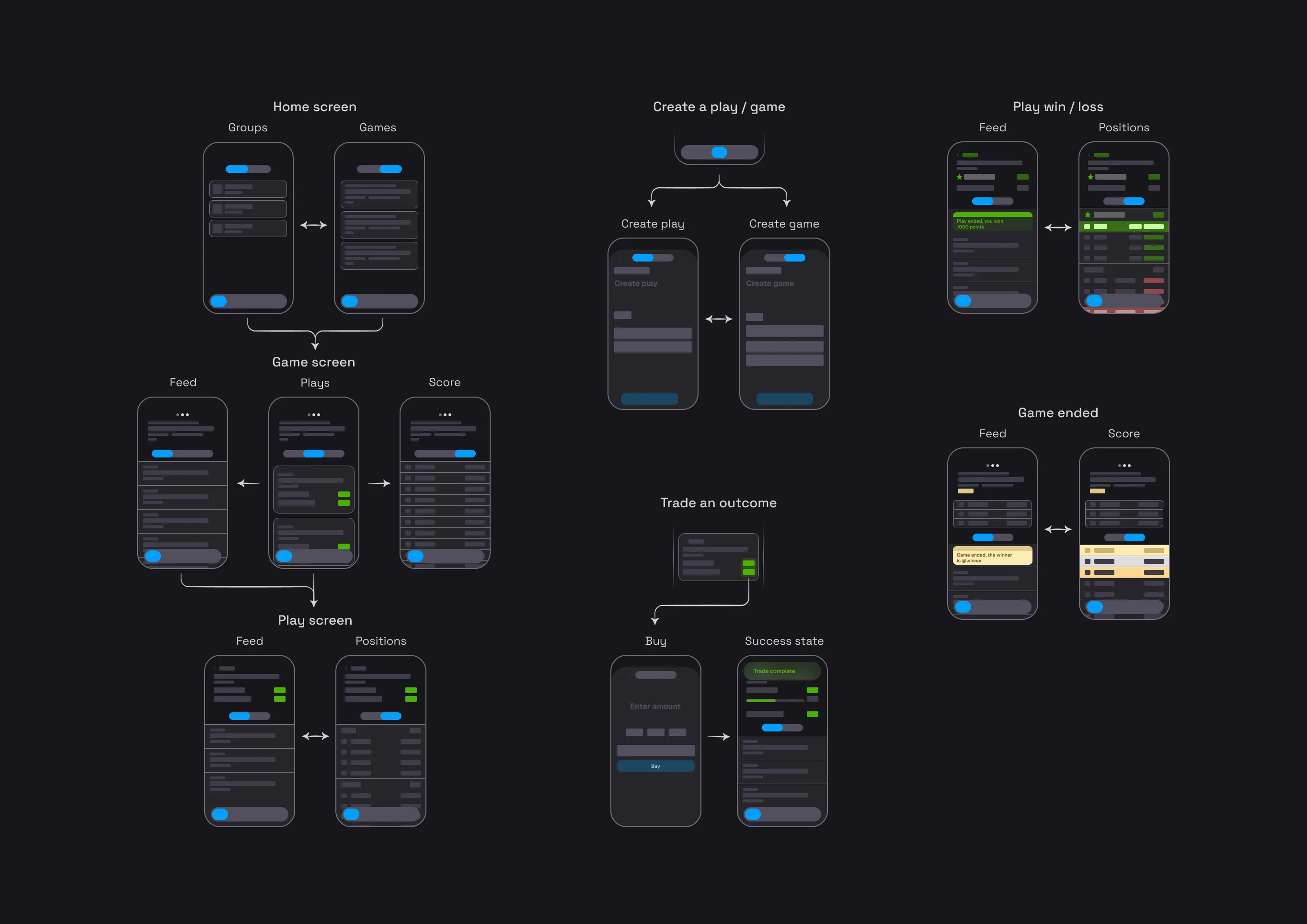Click the 'Game screen' heading

click(314, 363)
